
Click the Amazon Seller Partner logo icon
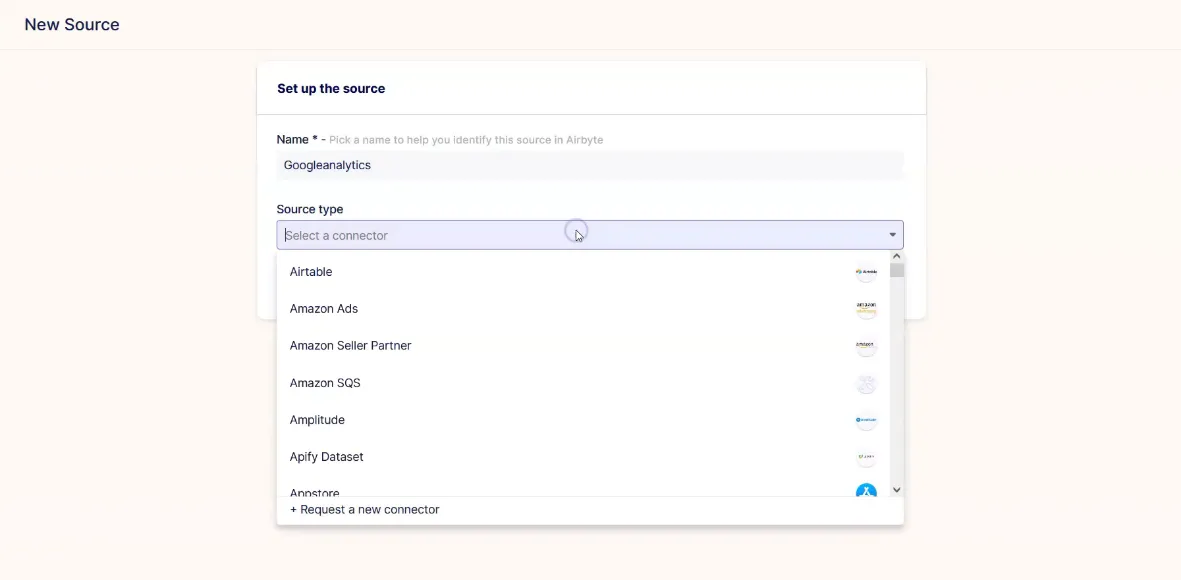pyautogui.click(x=866, y=346)
